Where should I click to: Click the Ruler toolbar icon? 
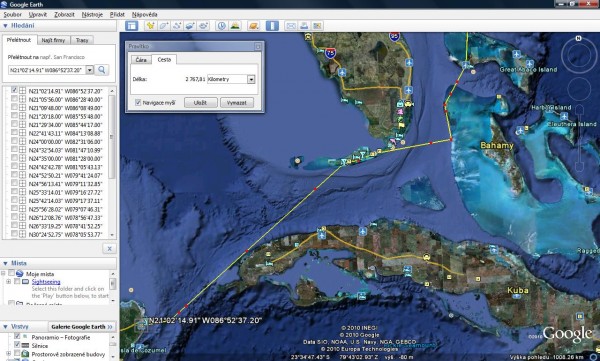pyautogui.click(x=272, y=26)
